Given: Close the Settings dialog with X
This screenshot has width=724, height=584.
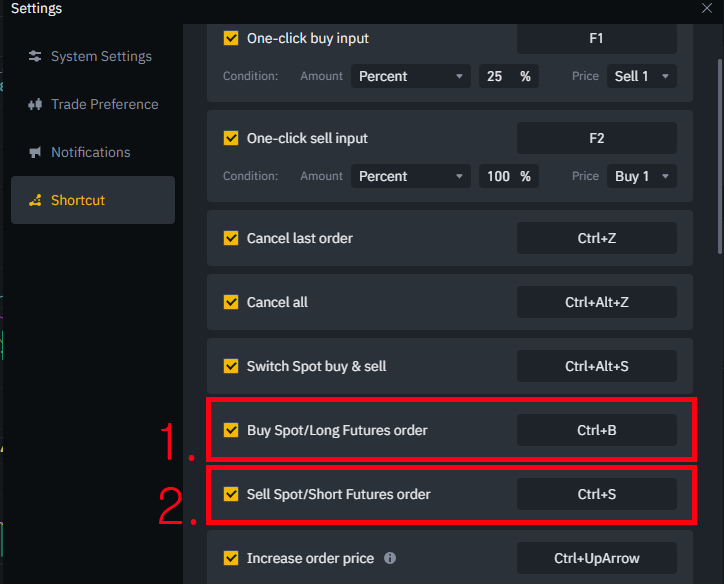Looking at the screenshot, I should click(x=706, y=8).
